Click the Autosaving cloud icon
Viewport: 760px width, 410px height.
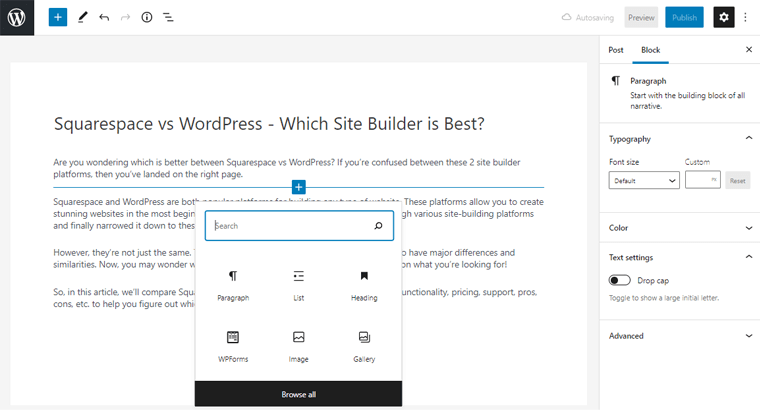pyautogui.click(x=566, y=17)
